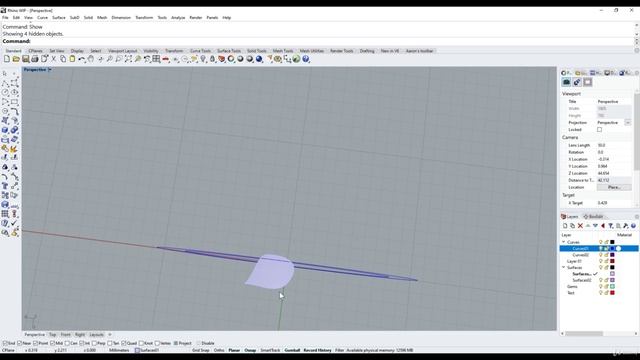Image resolution: width=640 pixels, height=360 pixels.
Task: Toggle the Mid osnap checkbox
Action: click(52, 343)
